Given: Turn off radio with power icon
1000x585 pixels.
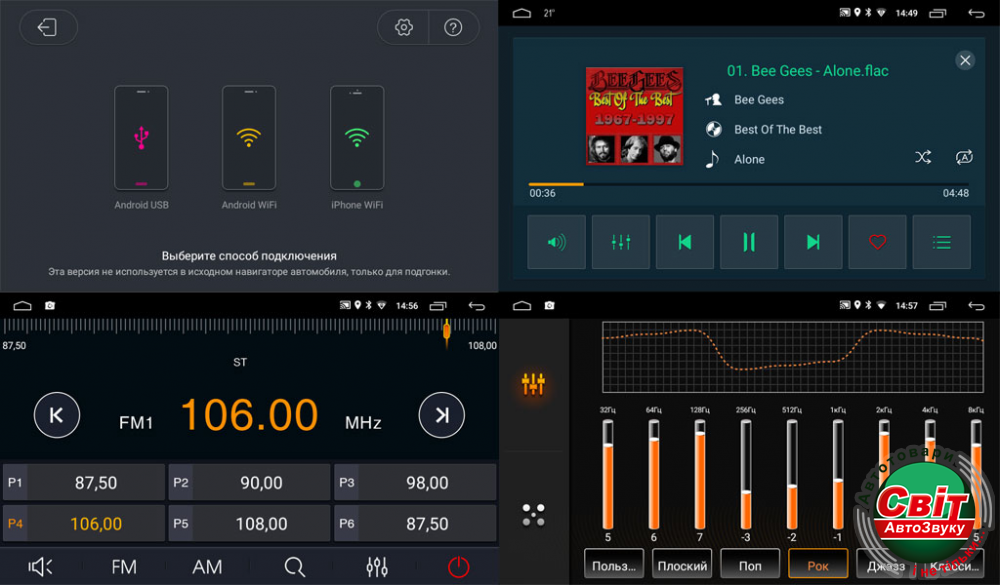Looking at the screenshot, I should click(x=458, y=567).
